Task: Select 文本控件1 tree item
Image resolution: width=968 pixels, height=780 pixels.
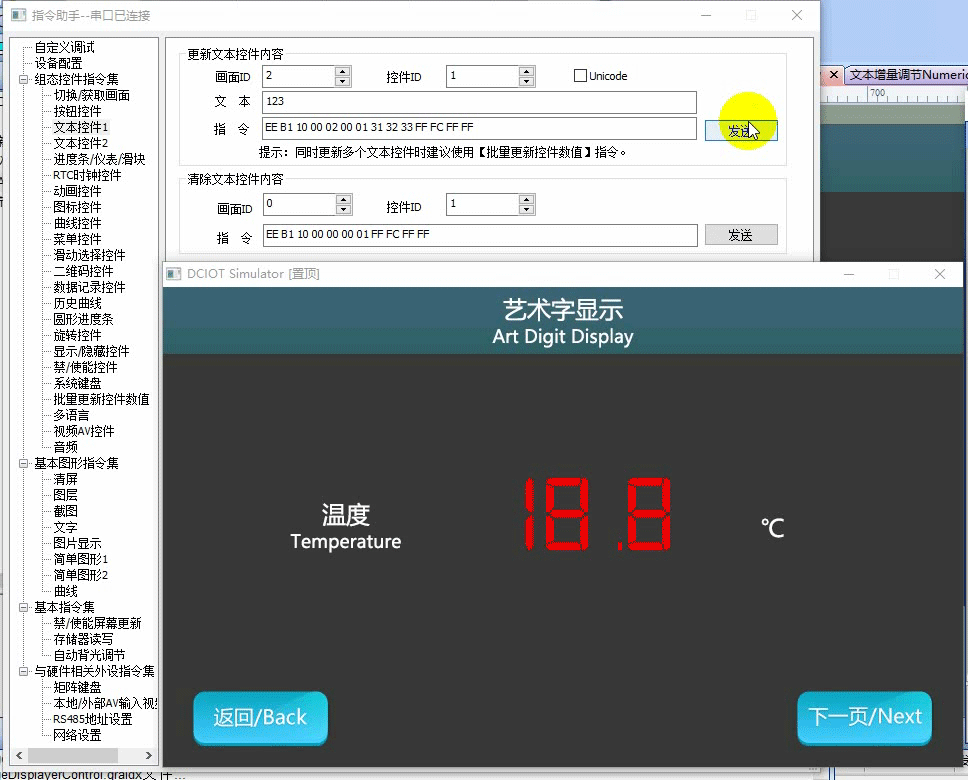Action: click(x=81, y=127)
